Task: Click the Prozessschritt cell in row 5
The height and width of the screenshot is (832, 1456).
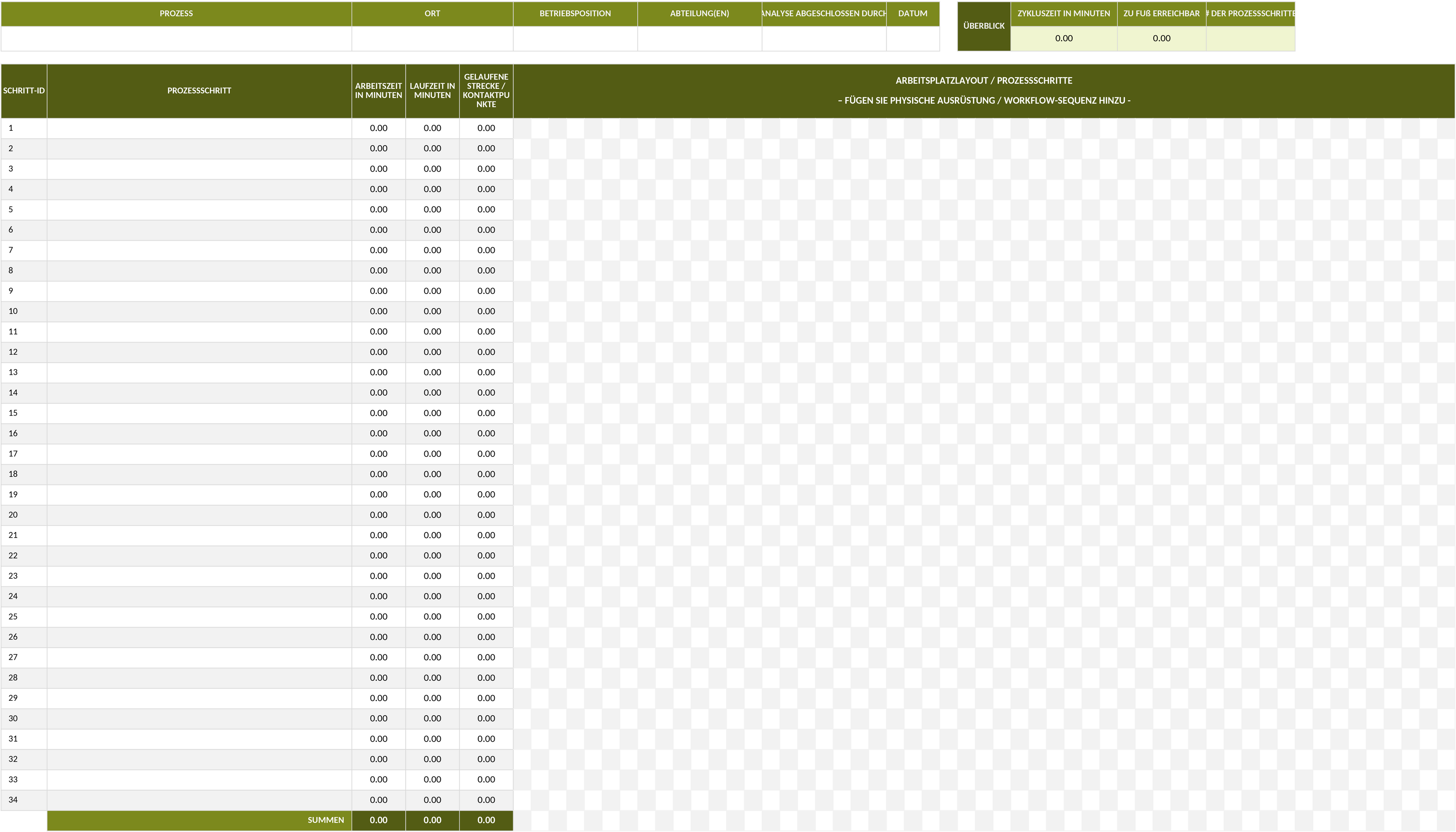Action: (x=200, y=210)
